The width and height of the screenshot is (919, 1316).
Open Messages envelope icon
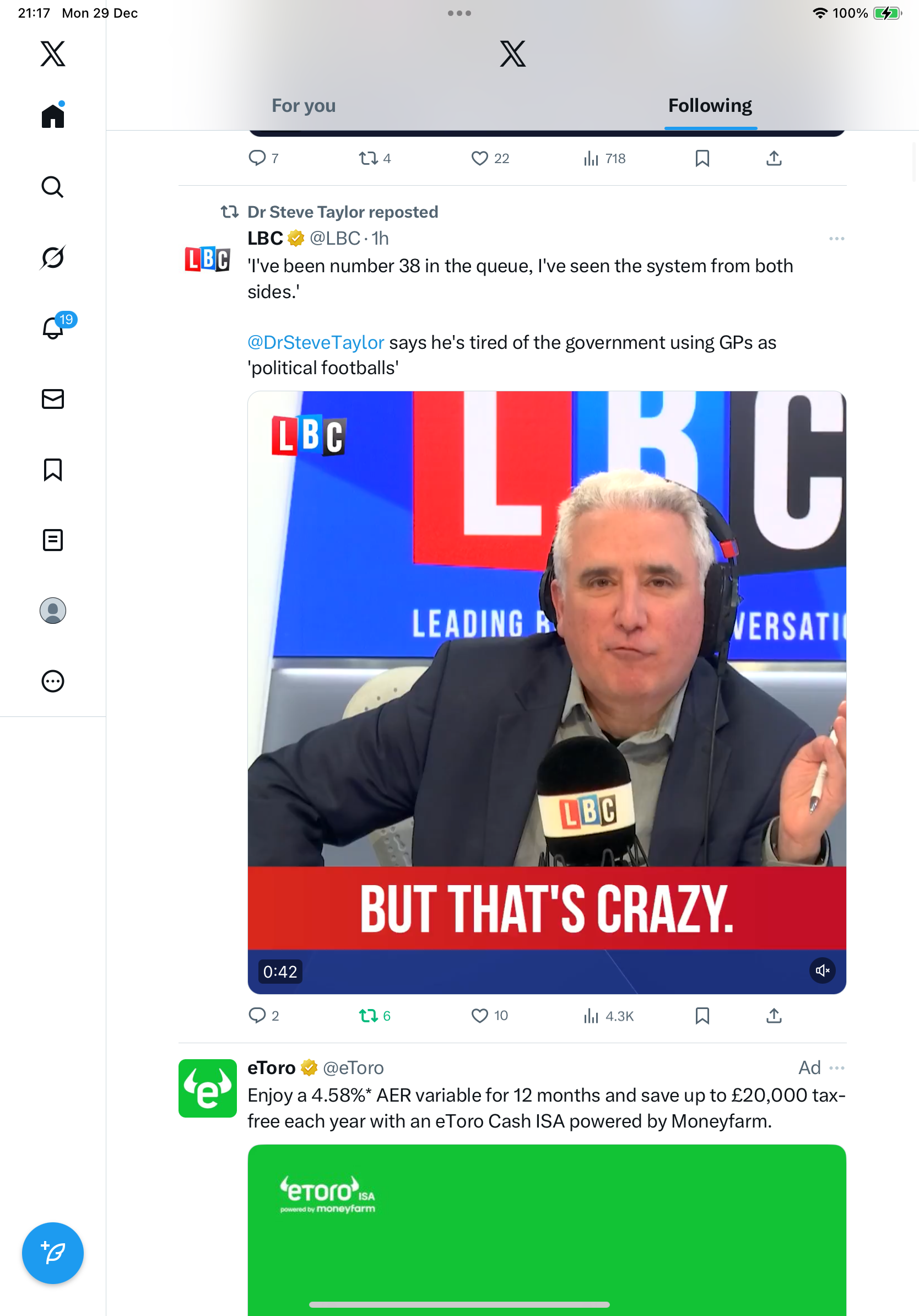(53, 399)
